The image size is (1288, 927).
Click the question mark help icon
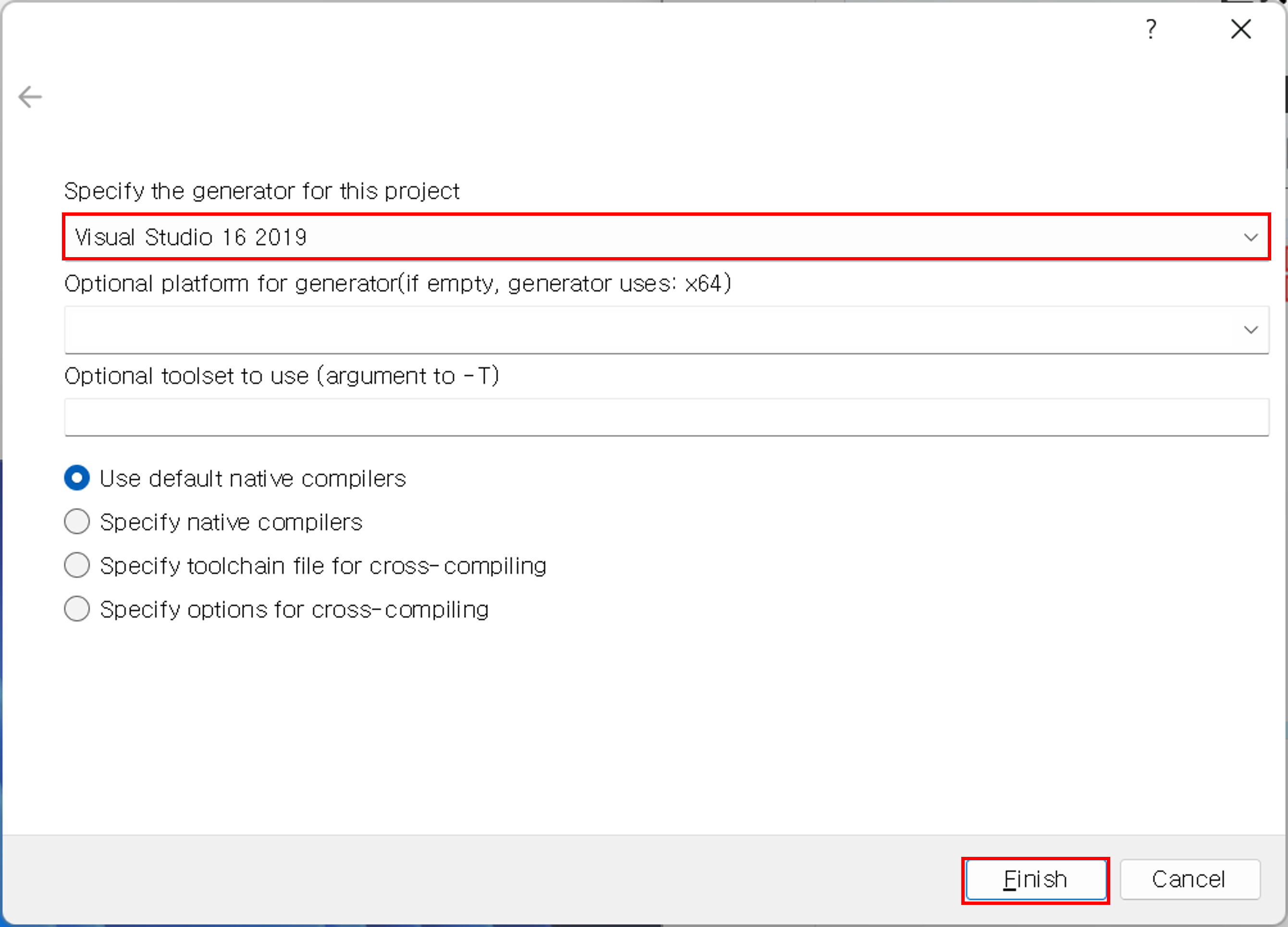click(x=1151, y=29)
